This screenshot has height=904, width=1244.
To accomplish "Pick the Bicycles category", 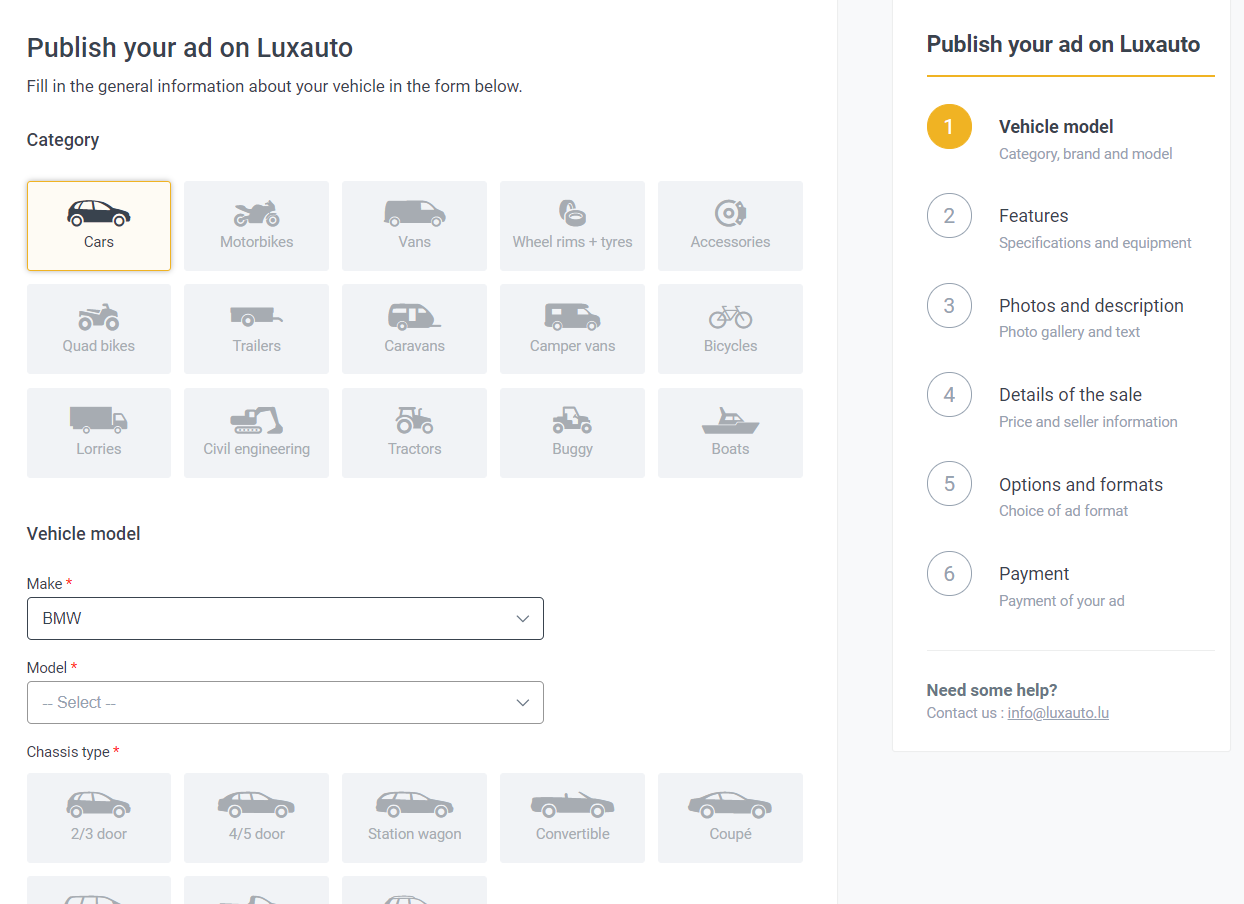I will [x=730, y=329].
